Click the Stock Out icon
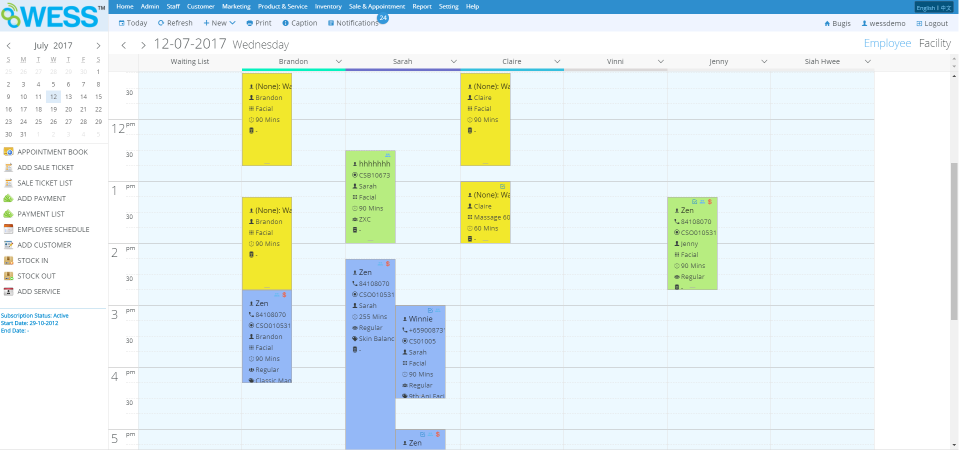 coord(8,276)
